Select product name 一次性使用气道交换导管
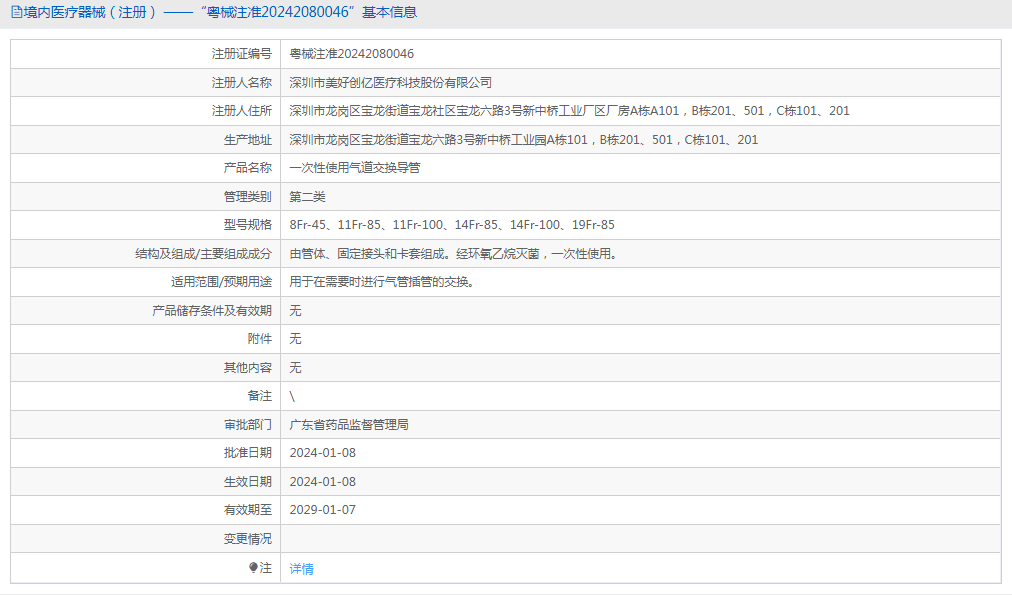The height and width of the screenshot is (595, 1012). point(355,168)
